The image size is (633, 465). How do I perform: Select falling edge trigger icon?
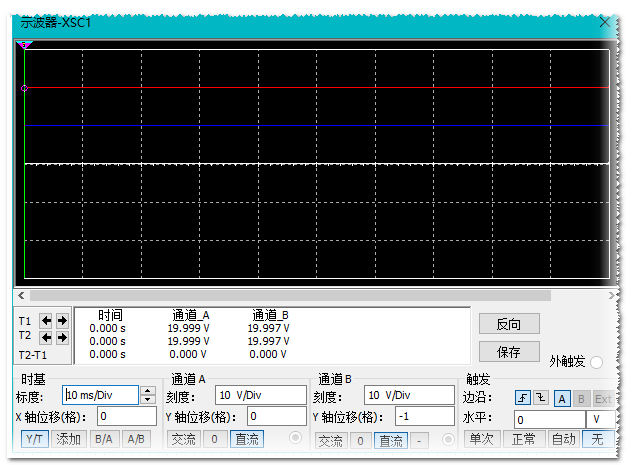point(541,398)
